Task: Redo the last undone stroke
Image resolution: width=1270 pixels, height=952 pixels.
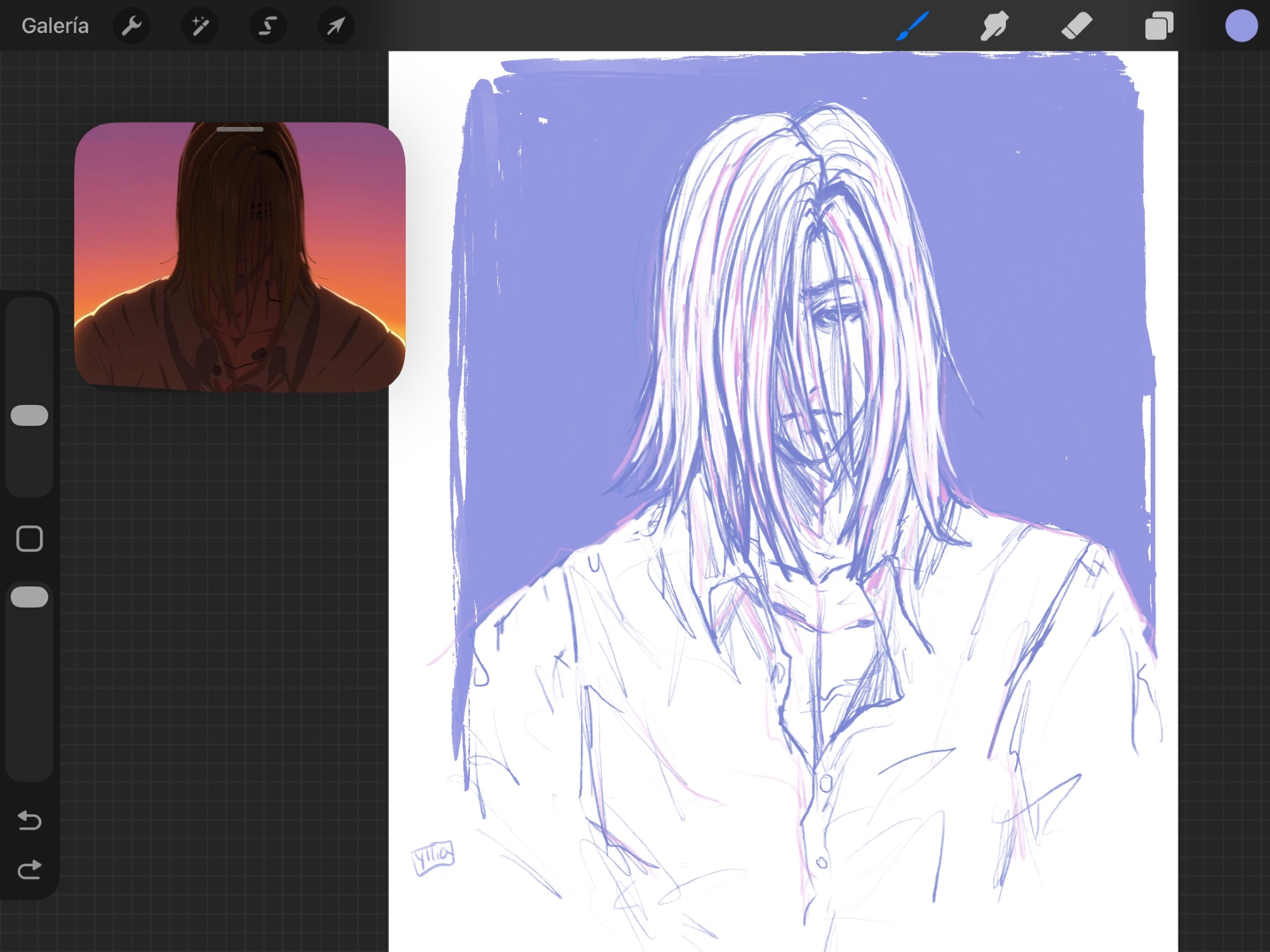Action: pos(30,869)
